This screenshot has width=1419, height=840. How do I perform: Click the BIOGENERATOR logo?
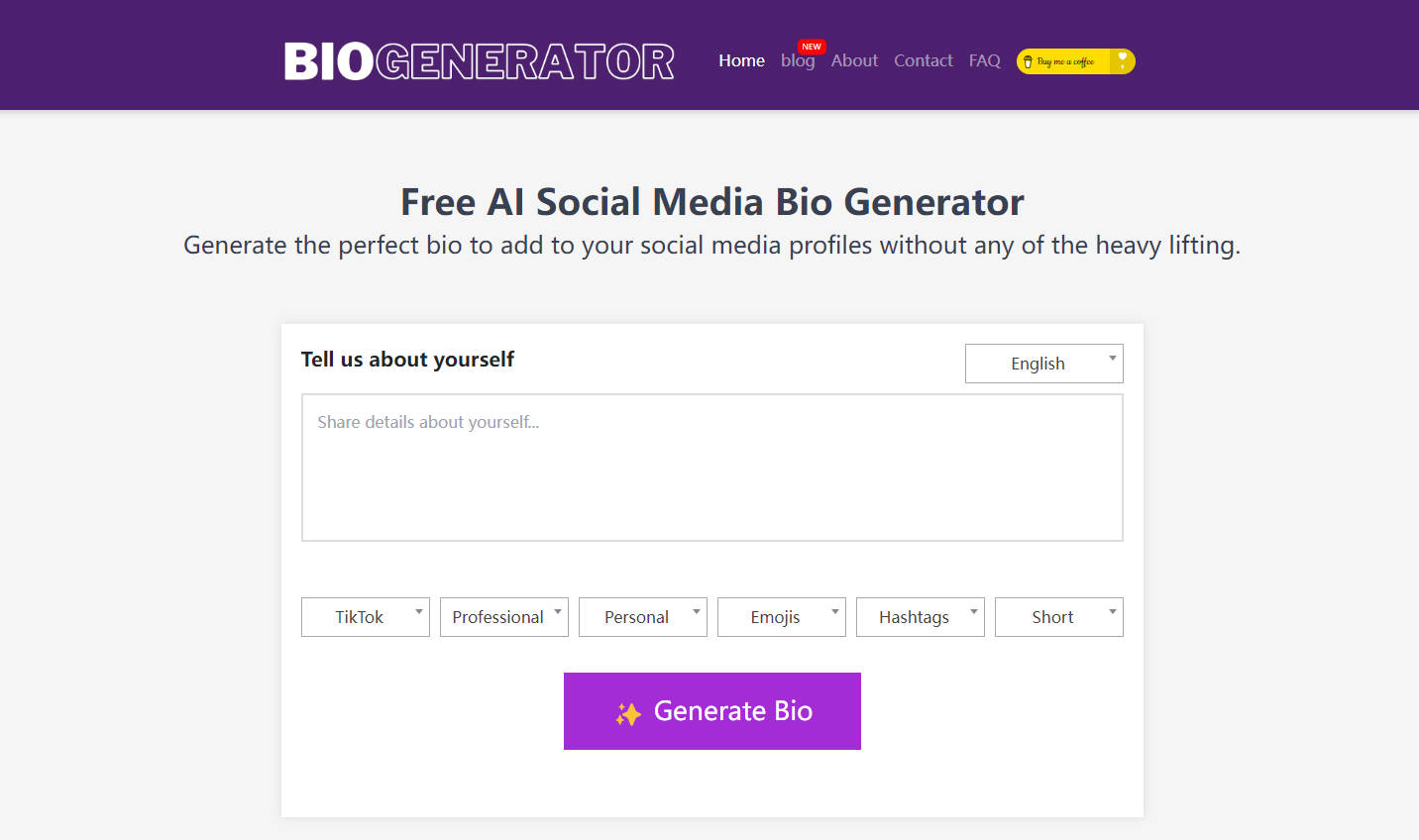point(479,60)
